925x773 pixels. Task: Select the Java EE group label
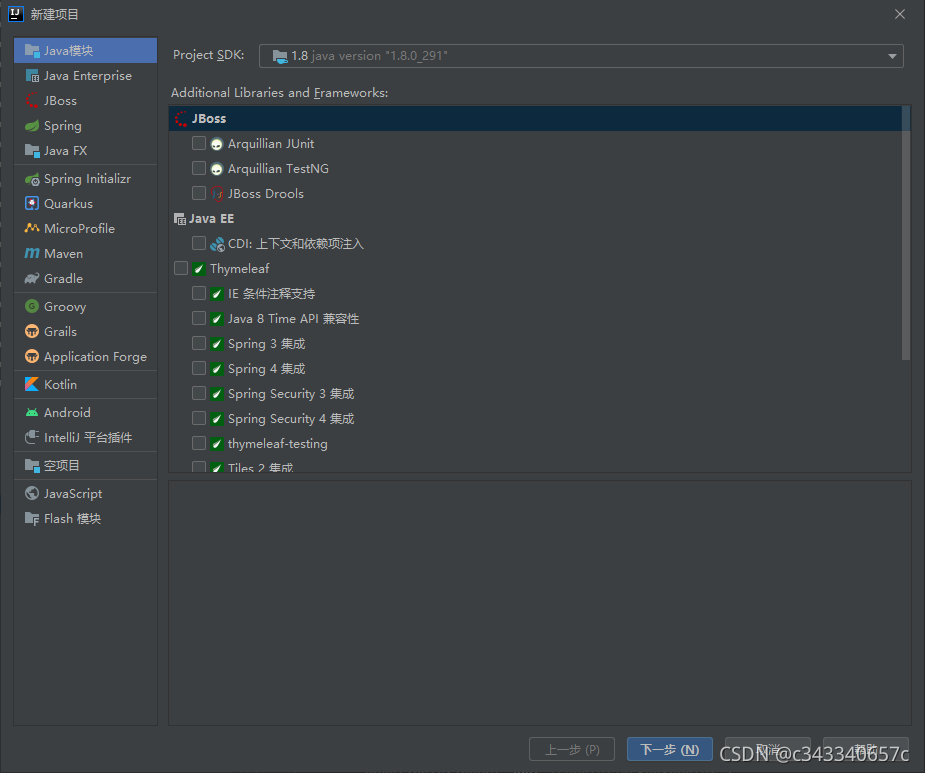(x=211, y=219)
